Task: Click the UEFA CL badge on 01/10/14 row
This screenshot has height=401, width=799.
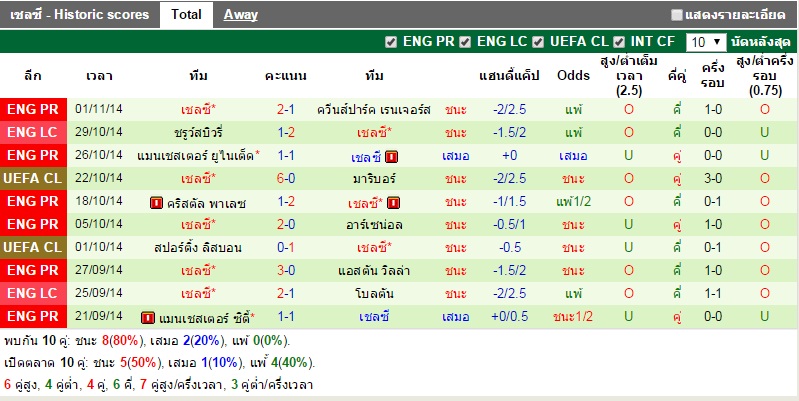Action: pyautogui.click(x=33, y=247)
